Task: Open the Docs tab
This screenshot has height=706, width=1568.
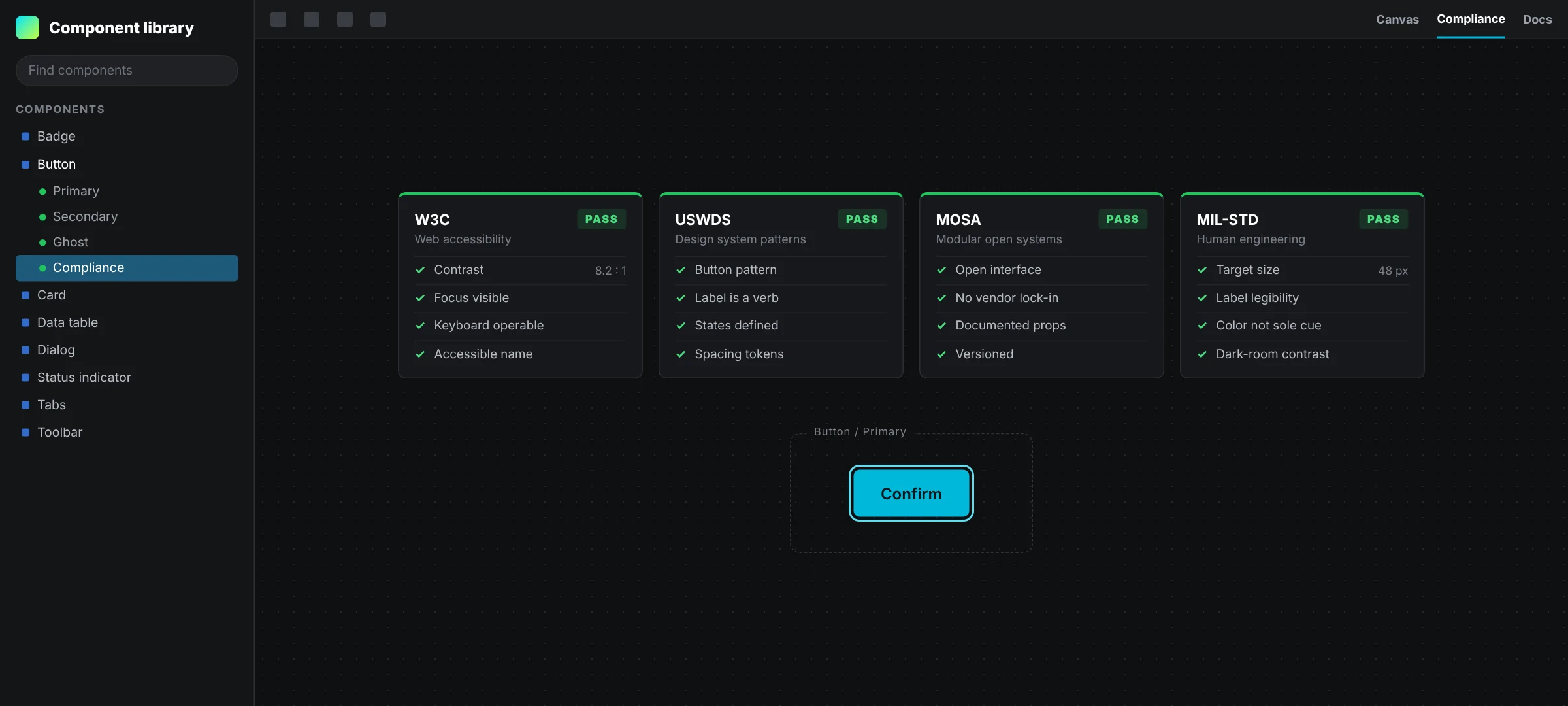Action: pos(1537,20)
